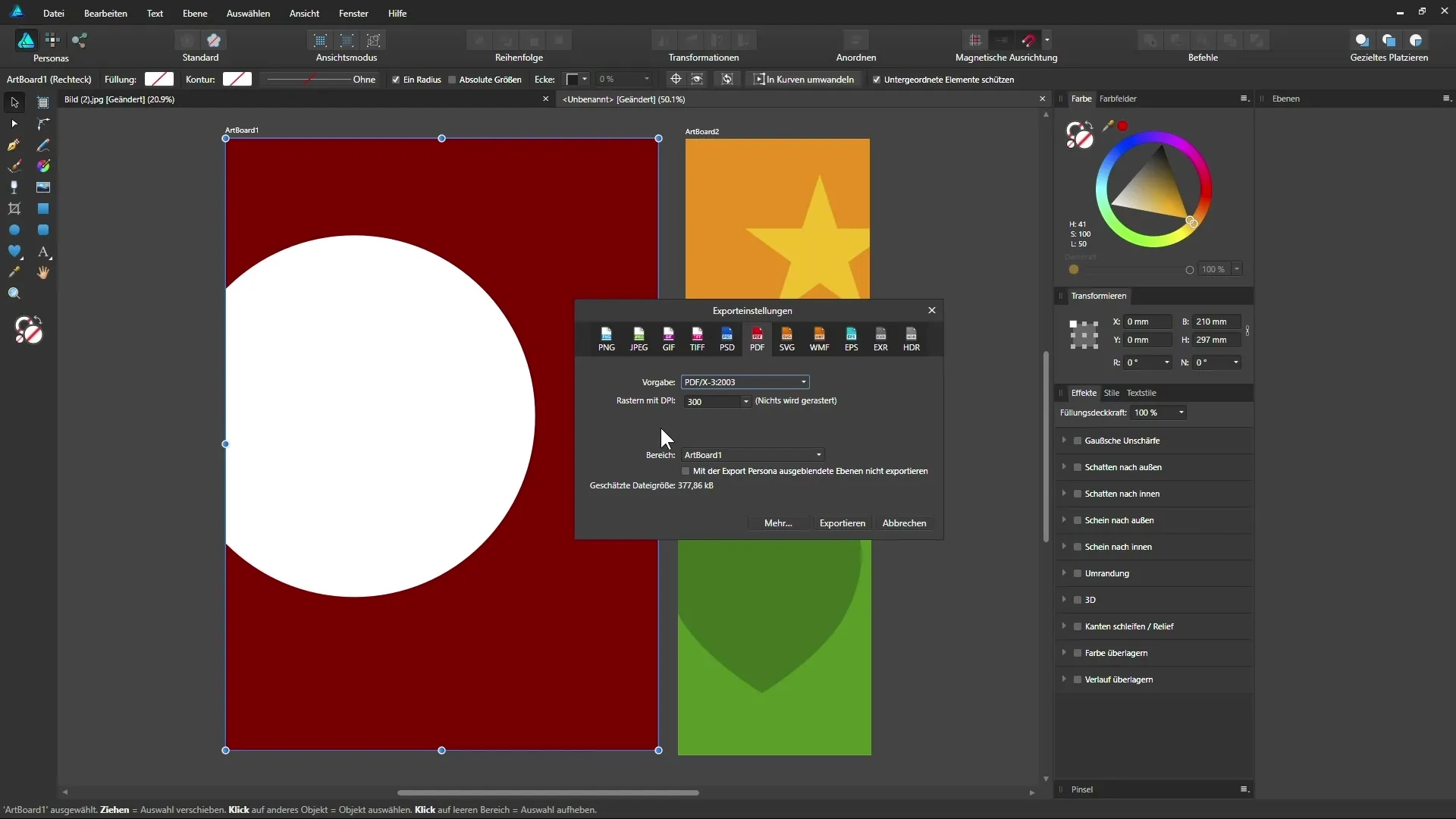Viewport: 1456px width, 819px height.
Task: Close the Exporteinstellungen dialog
Action: click(932, 310)
